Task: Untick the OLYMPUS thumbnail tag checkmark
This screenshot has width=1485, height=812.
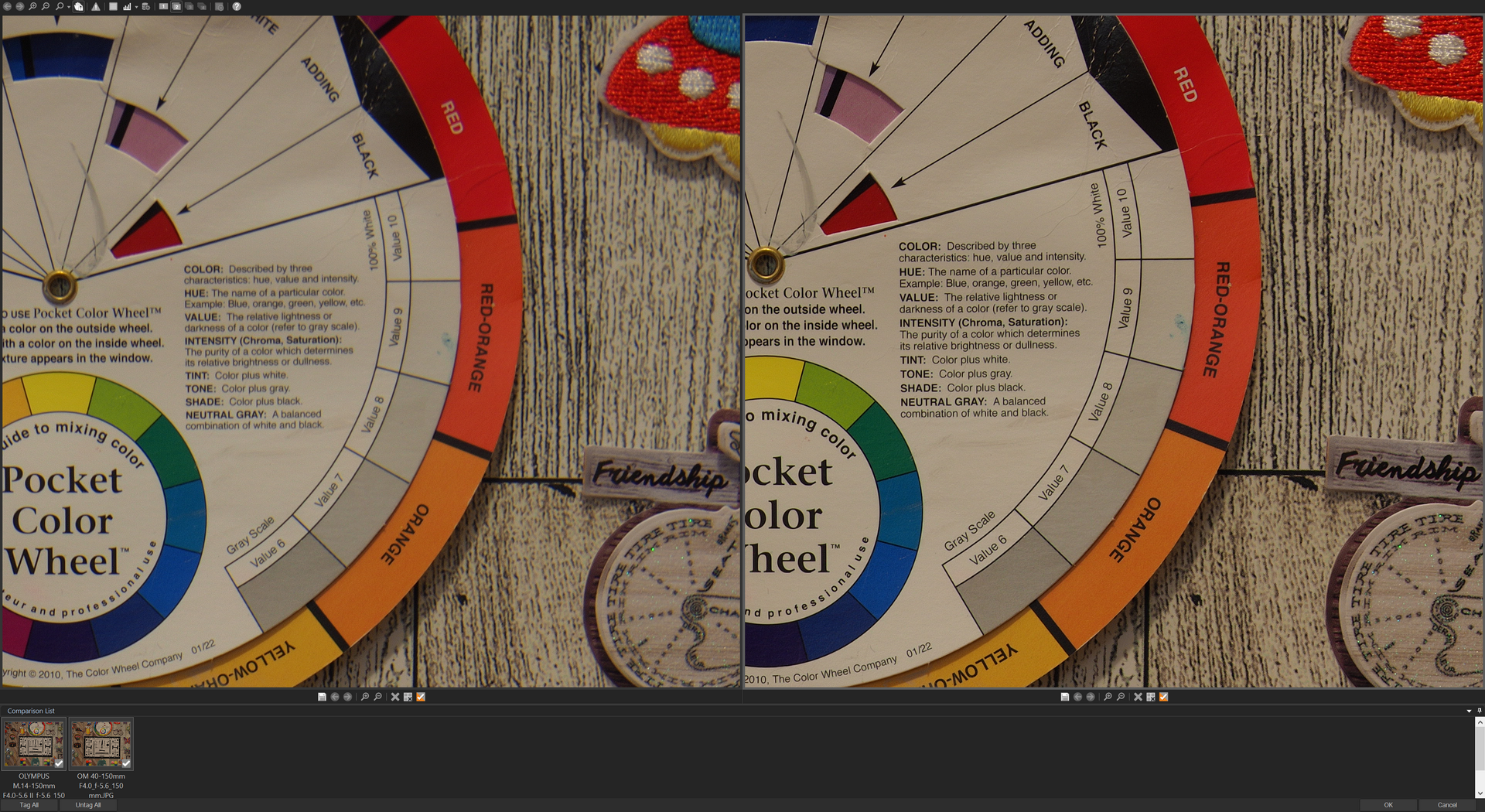Action: tap(59, 763)
